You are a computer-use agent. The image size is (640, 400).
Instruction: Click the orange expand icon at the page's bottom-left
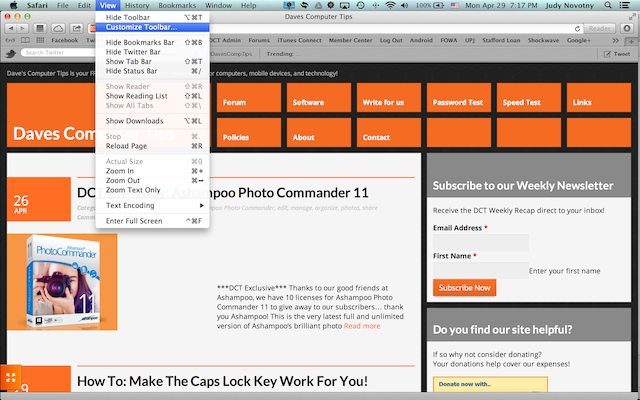pyautogui.click(x=11, y=377)
